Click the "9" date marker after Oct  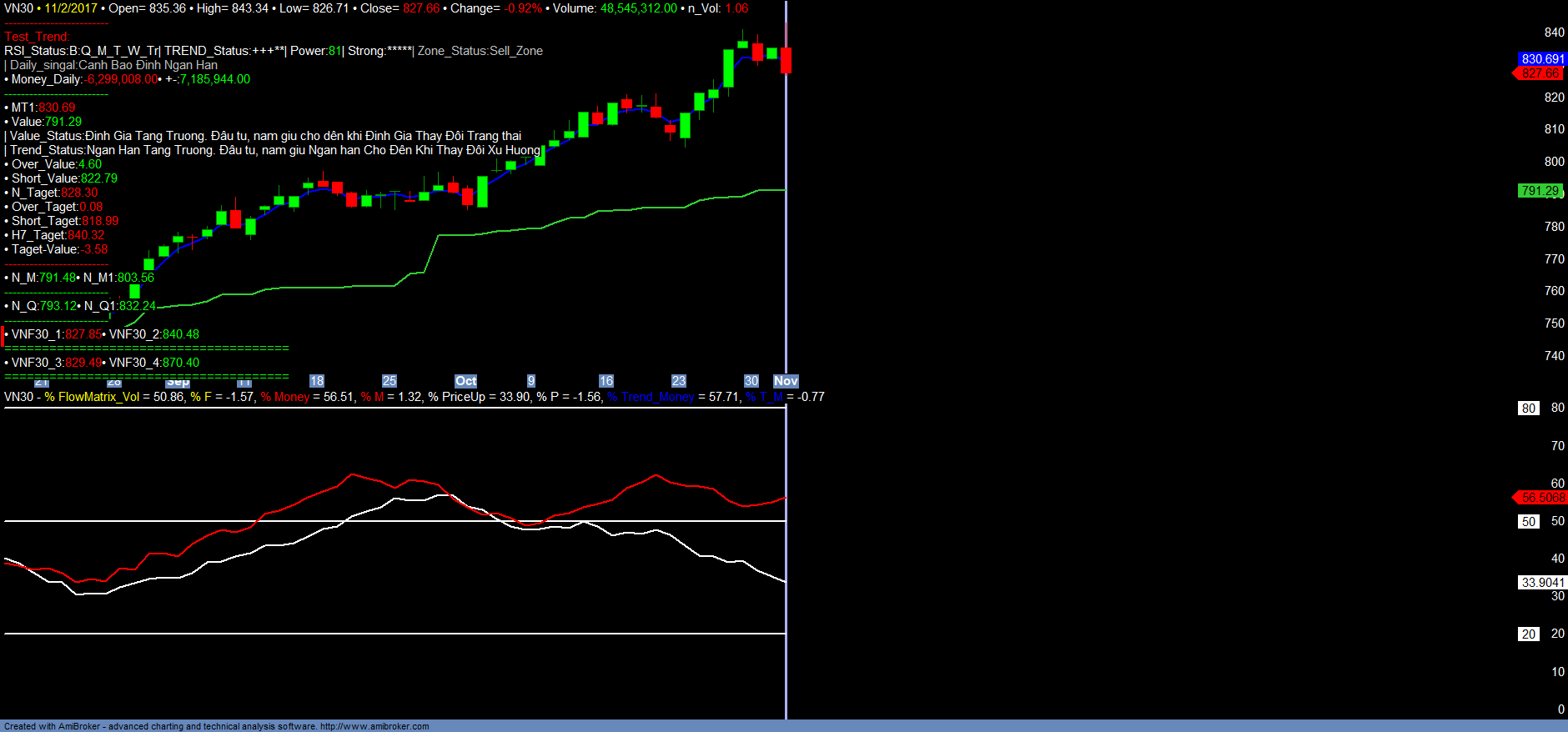click(531, 381)
